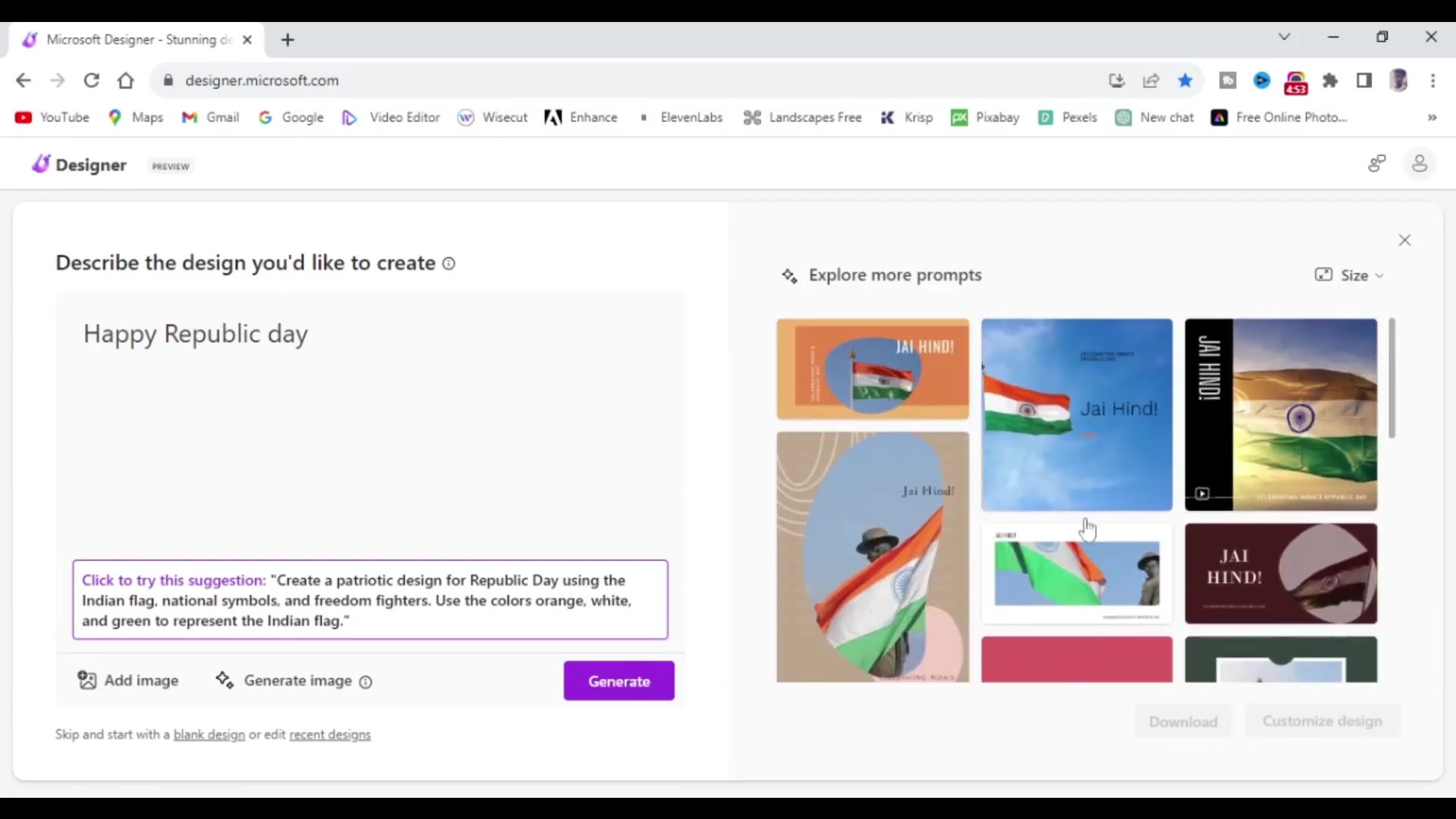Select the white framed flag and soldier design
The height and width of the screenshot is (819, 1456).
tap(1077, 574)
